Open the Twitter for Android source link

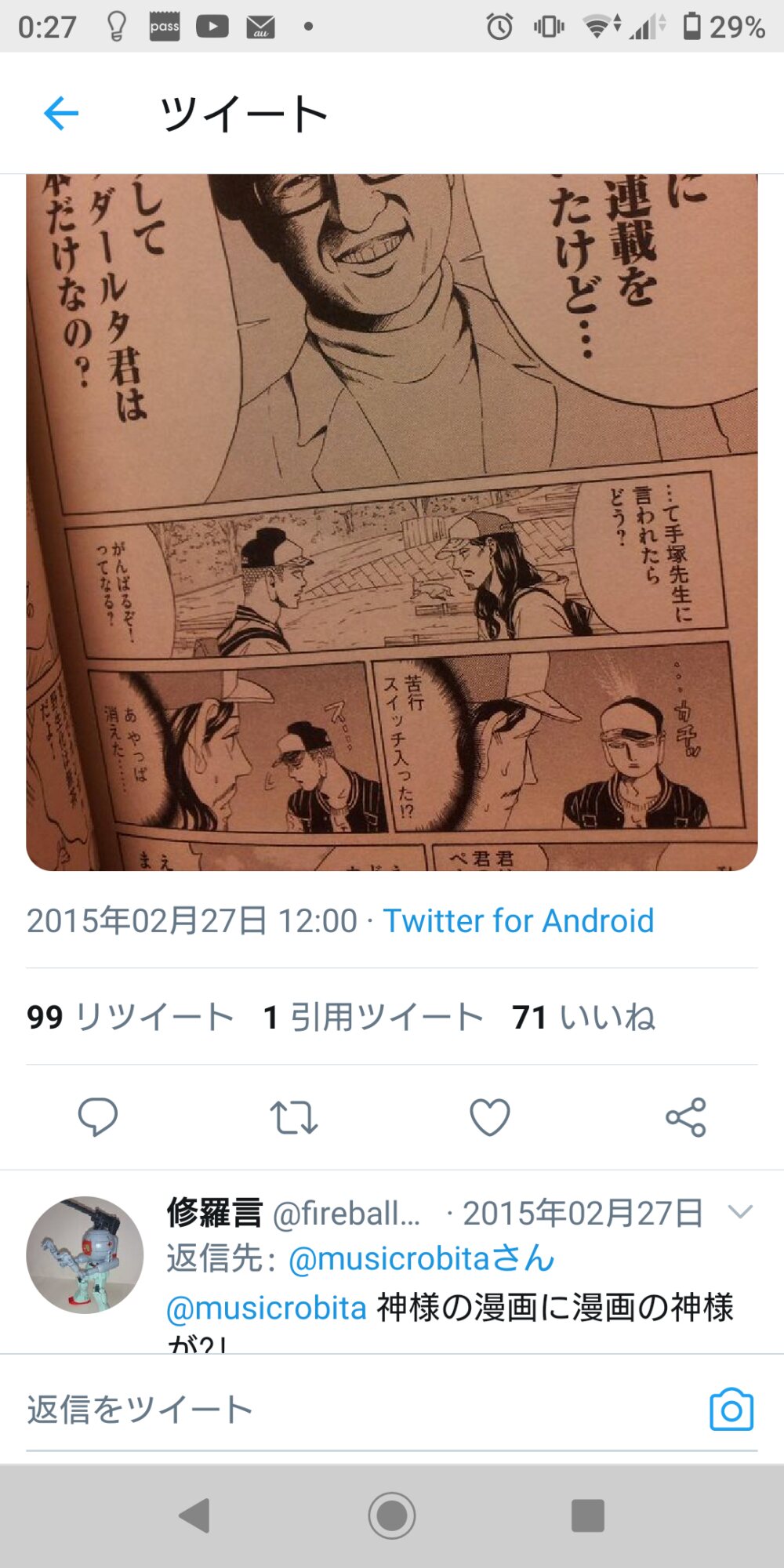tap(518, 920)
